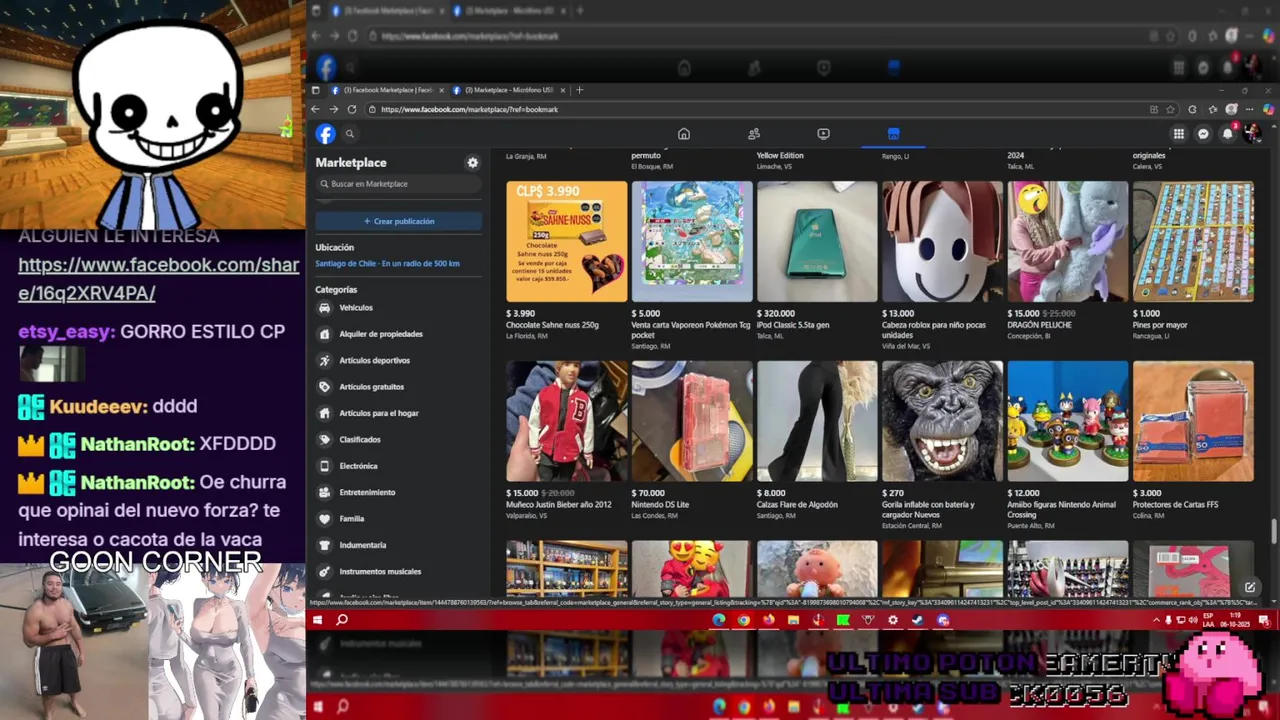This screenshot has height=720, width=1280.
Task: Click the Crear publicación button
Action: tap(399, 221)
